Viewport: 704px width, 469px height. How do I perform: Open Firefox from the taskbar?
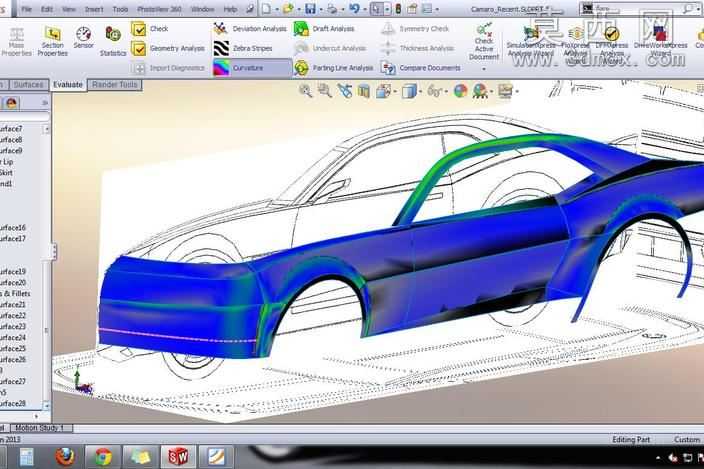pyautogui.click(x=65, y=457)
